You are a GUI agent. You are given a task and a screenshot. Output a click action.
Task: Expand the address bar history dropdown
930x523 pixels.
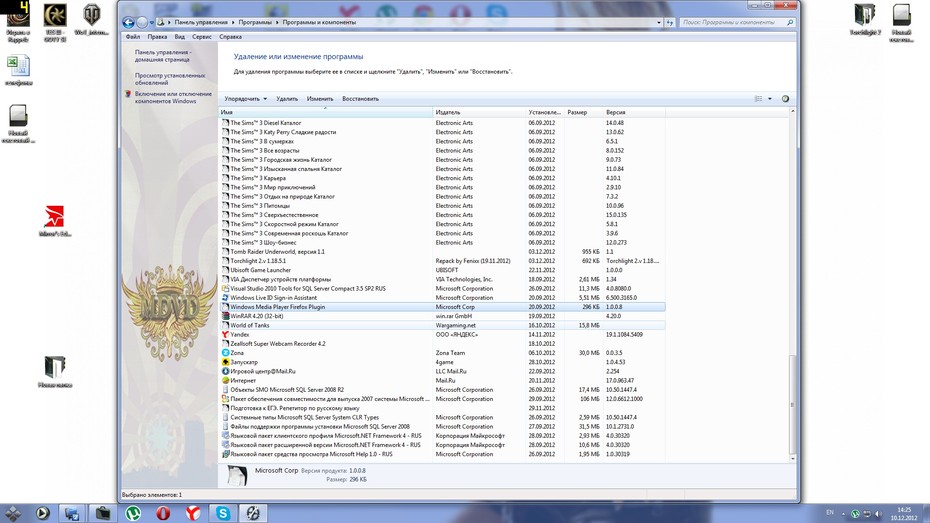point(658,23)
